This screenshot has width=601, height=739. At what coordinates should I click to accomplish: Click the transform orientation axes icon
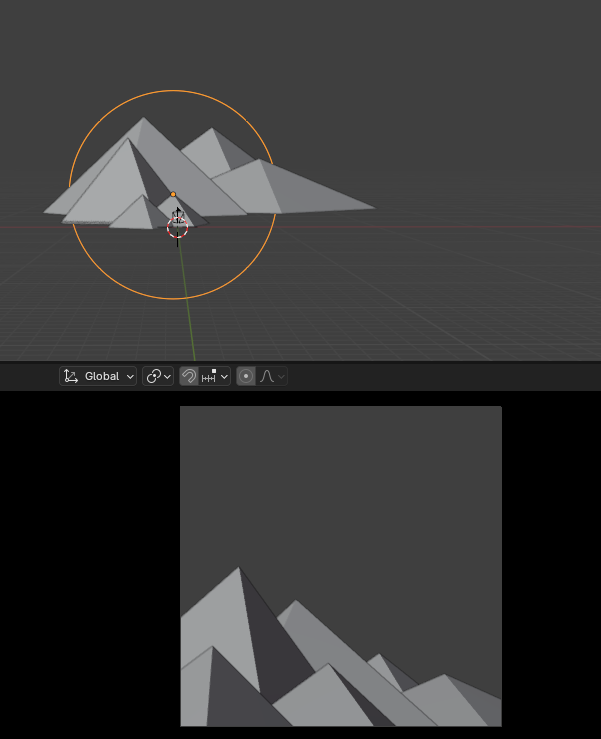point(71,376)
